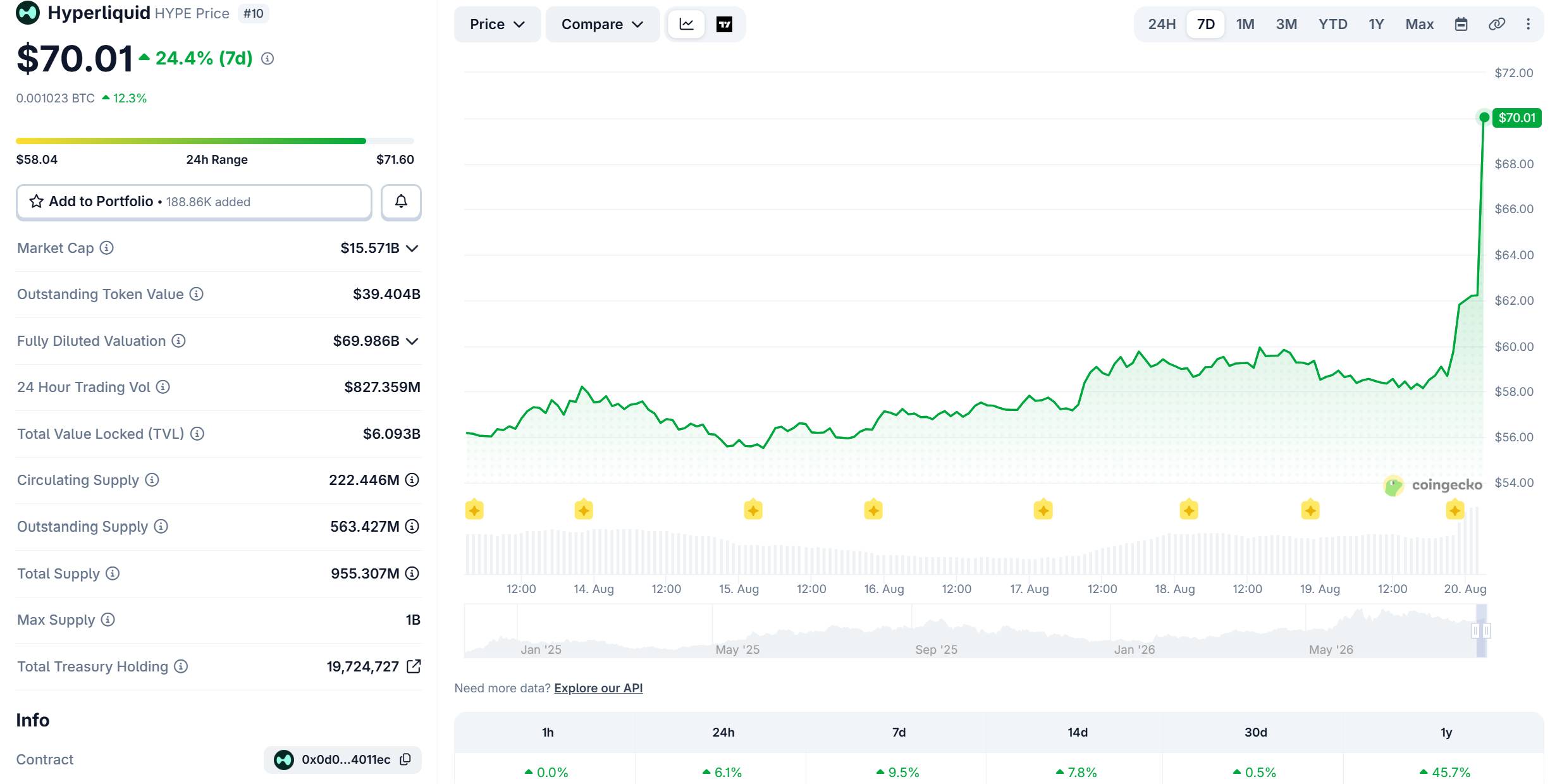Show Fully Diluted Valuation info tooltip

(179, 341)
